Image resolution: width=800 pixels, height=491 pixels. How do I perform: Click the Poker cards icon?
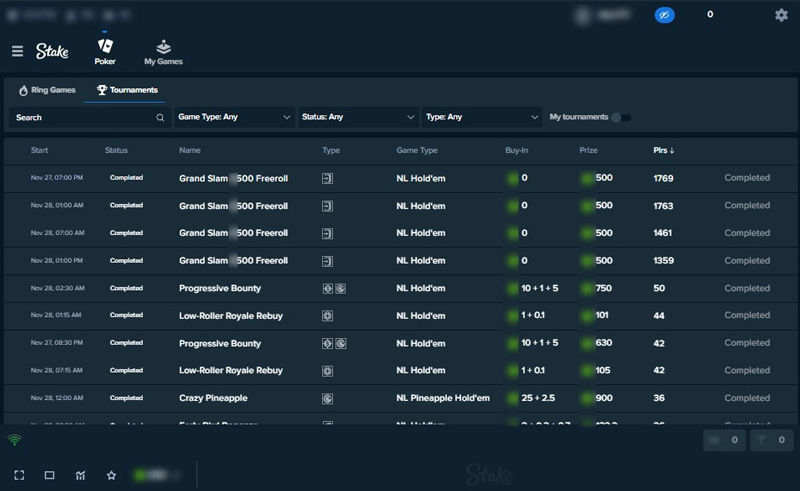tap(105, 46)
